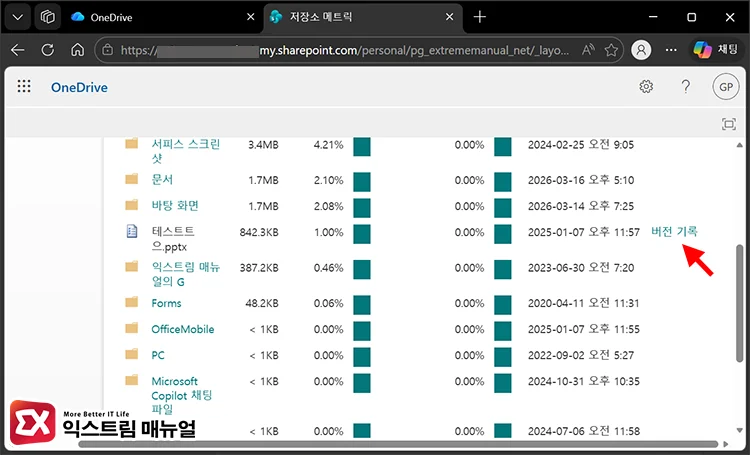
Task: Open the help question mark
Action: pyautogui.click(x=685, y=87)
